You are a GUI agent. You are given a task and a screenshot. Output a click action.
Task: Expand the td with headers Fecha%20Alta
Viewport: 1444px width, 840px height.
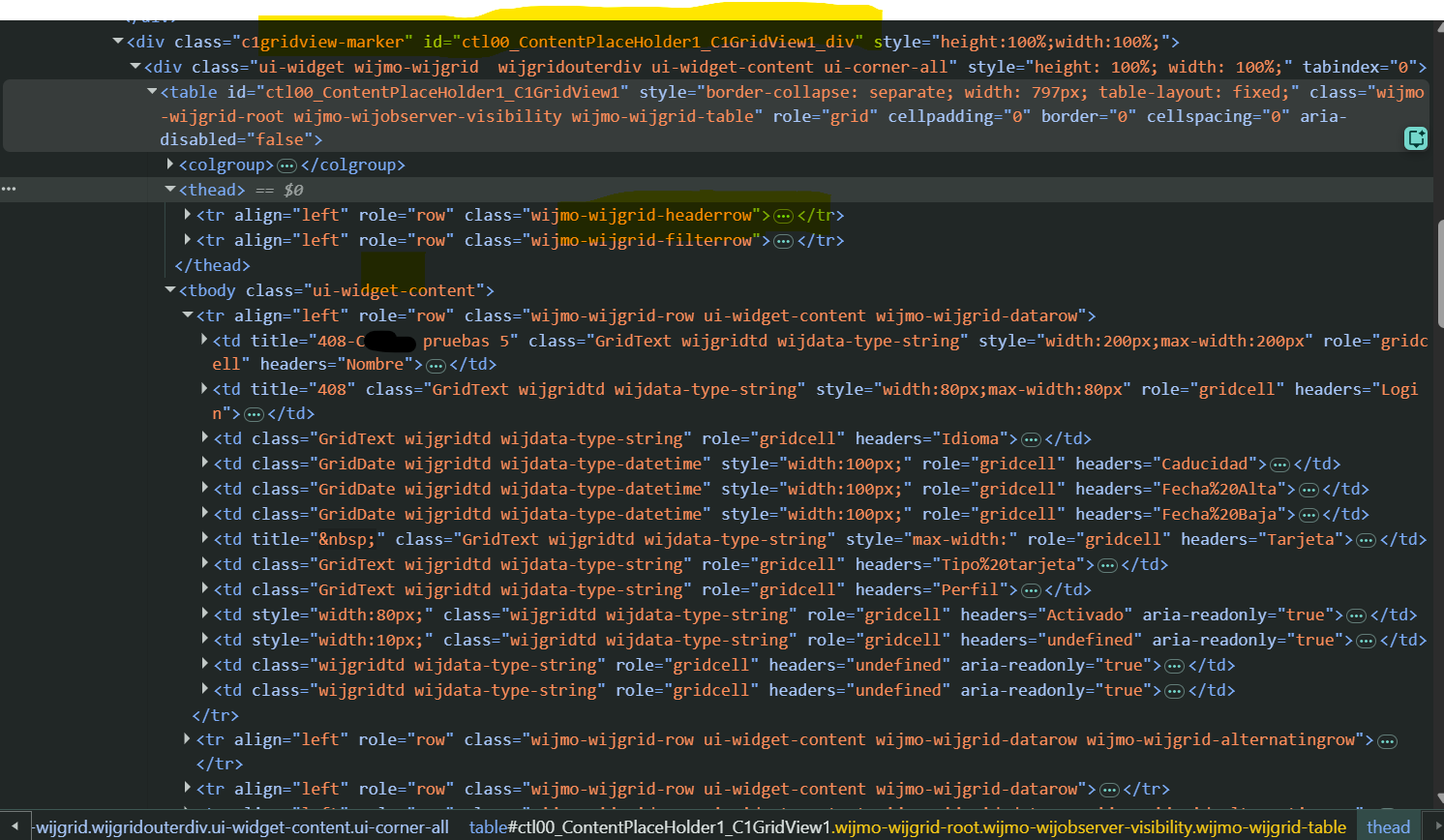(x=204, y=488)
